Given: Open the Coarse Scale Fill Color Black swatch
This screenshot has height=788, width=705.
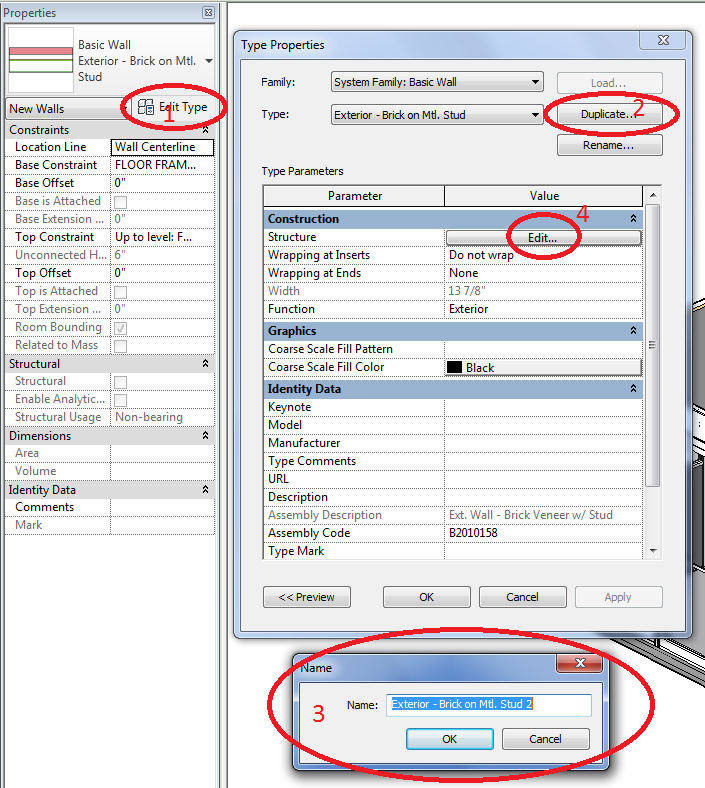Looking at the screenshot, I should [x=543, y=367].
